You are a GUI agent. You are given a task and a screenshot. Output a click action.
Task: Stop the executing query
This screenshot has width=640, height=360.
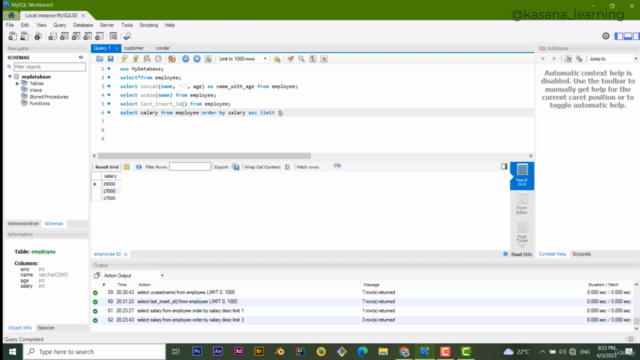(x=158, y=59)
